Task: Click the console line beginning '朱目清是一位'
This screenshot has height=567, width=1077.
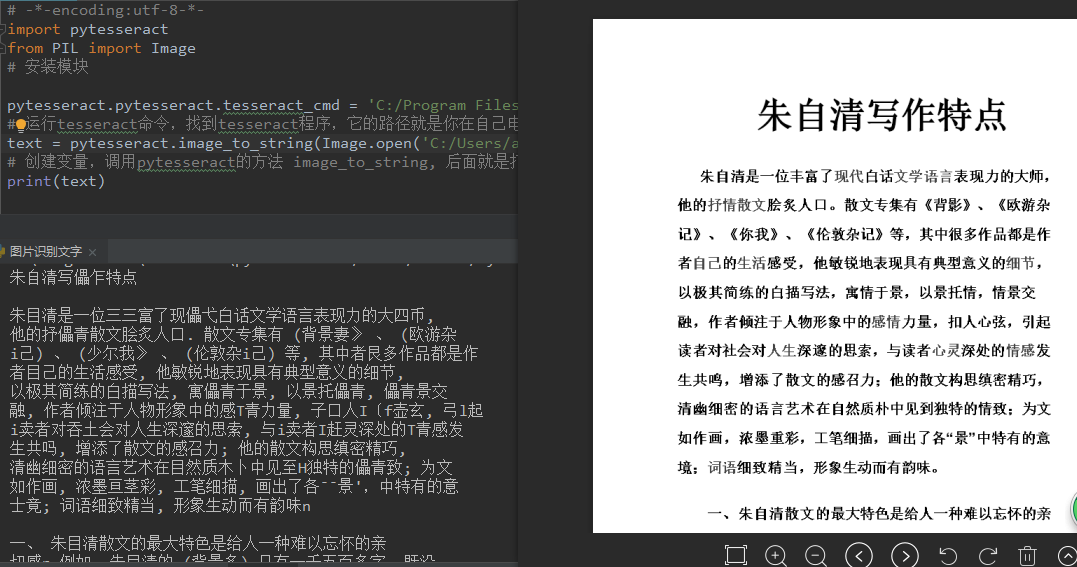Action: [x=223, y=315]
